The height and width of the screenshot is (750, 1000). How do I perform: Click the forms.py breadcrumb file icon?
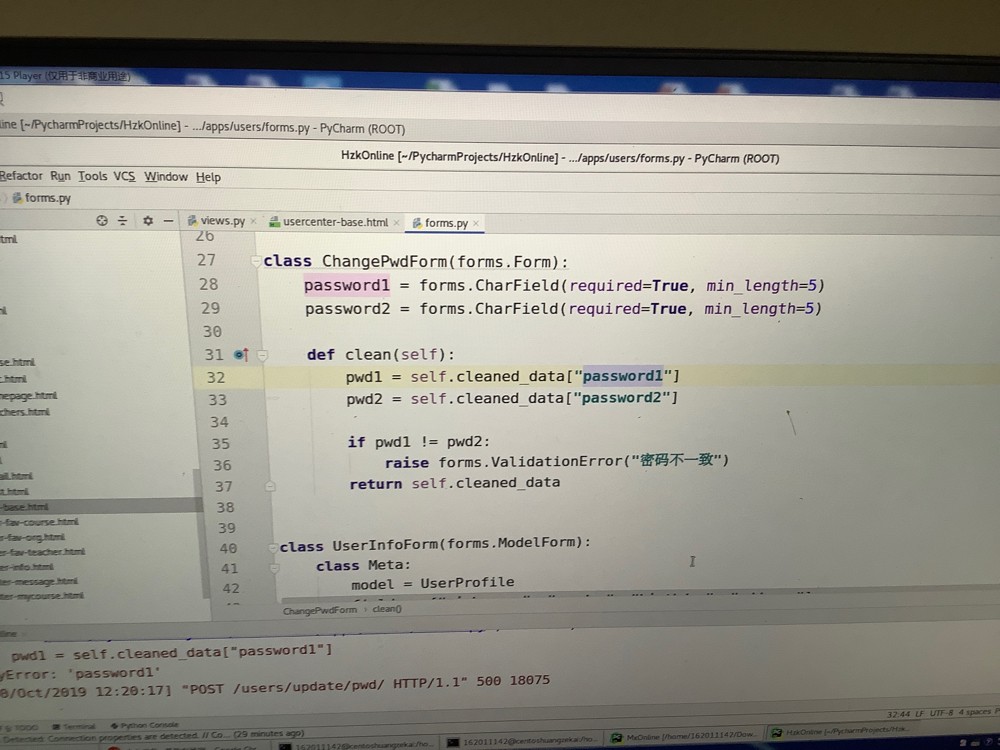click(x=17, y=198)
